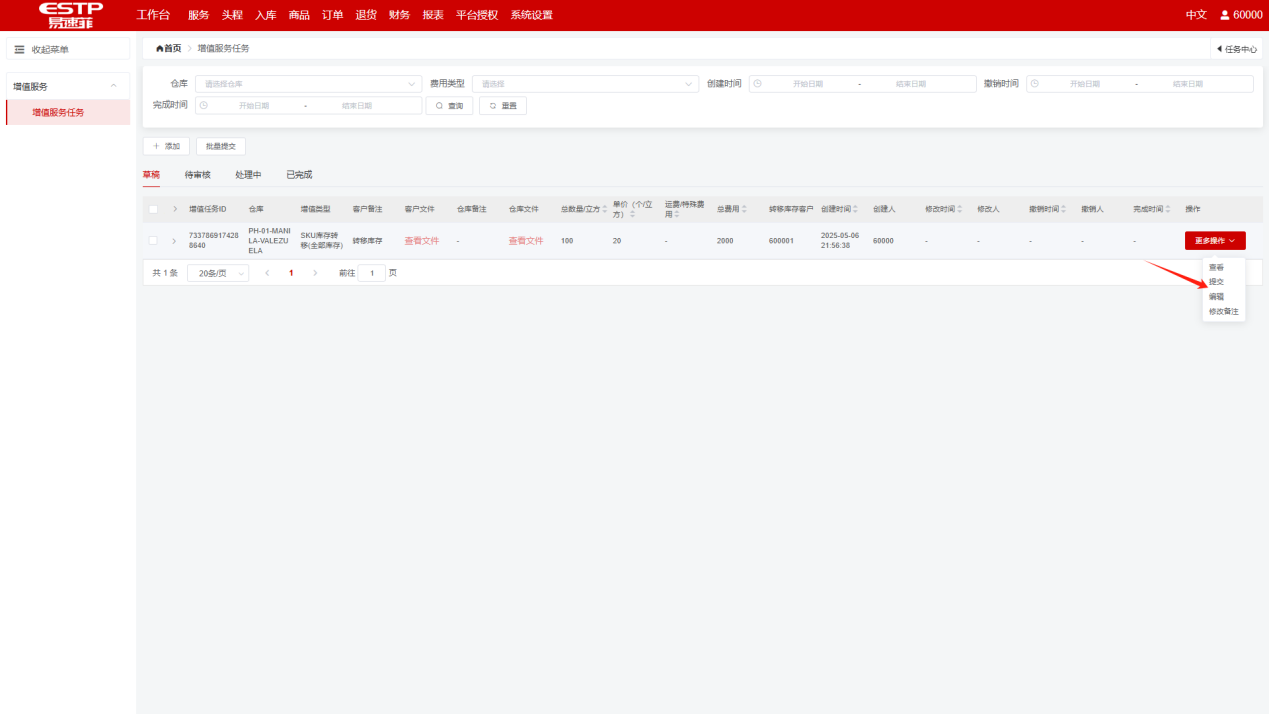The image size is (1269, 714).
Task: Toggle the select-all checkbox in table header
Action: pos(153,209)
